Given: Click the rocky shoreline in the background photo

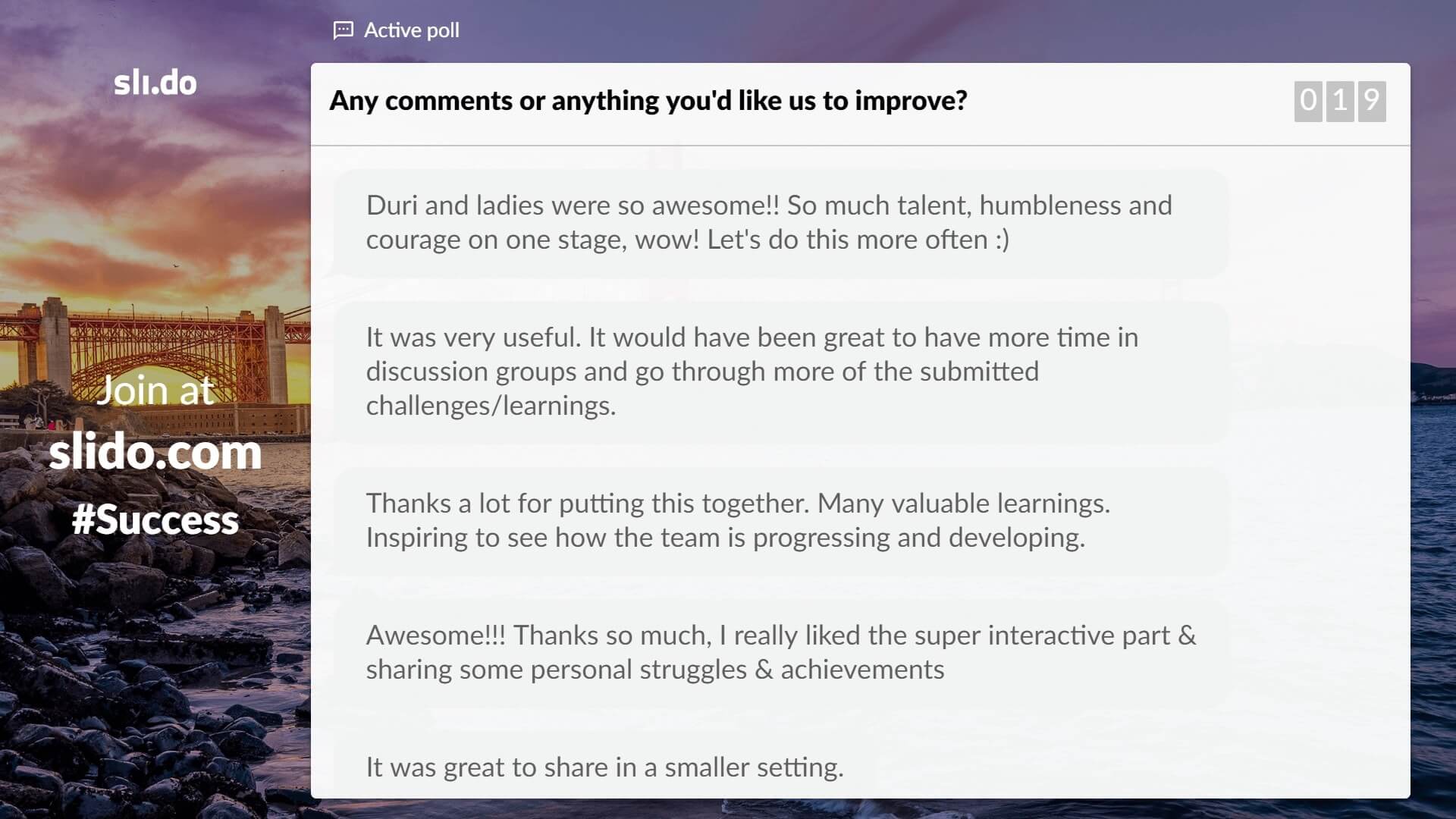Looking at the screenshot, I should point(114,682).
